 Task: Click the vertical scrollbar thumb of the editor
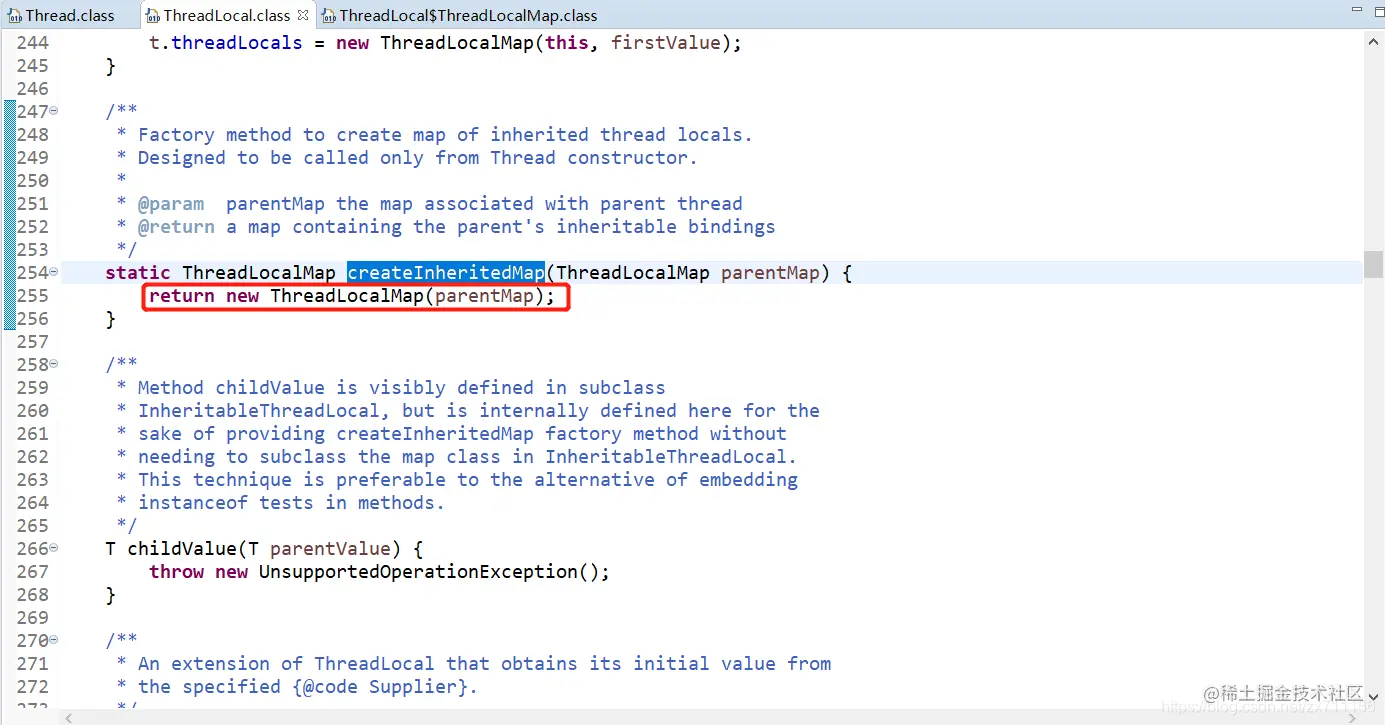point(1373,264)
